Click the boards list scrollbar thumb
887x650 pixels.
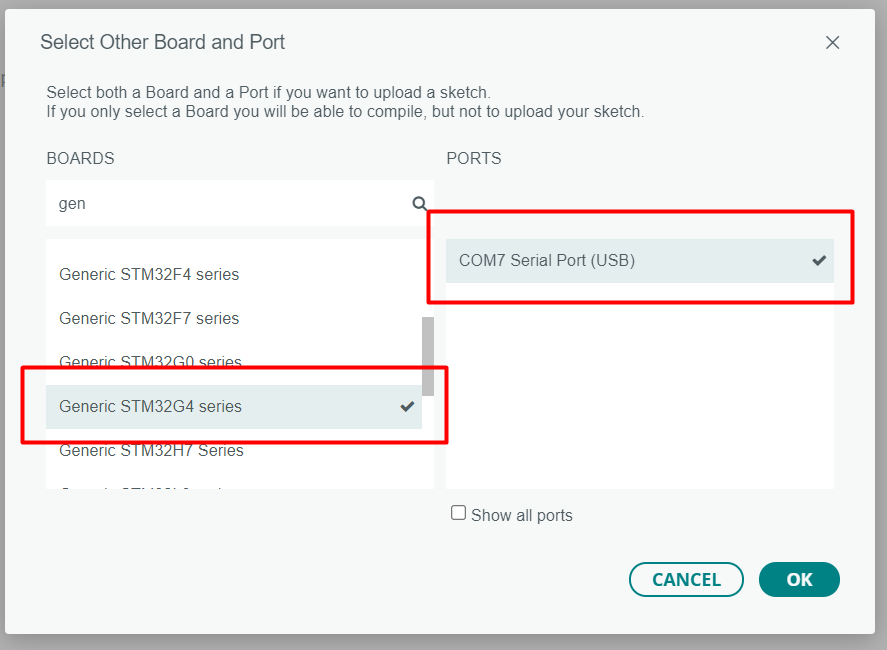pyautogui.click(x=428, y=355)
